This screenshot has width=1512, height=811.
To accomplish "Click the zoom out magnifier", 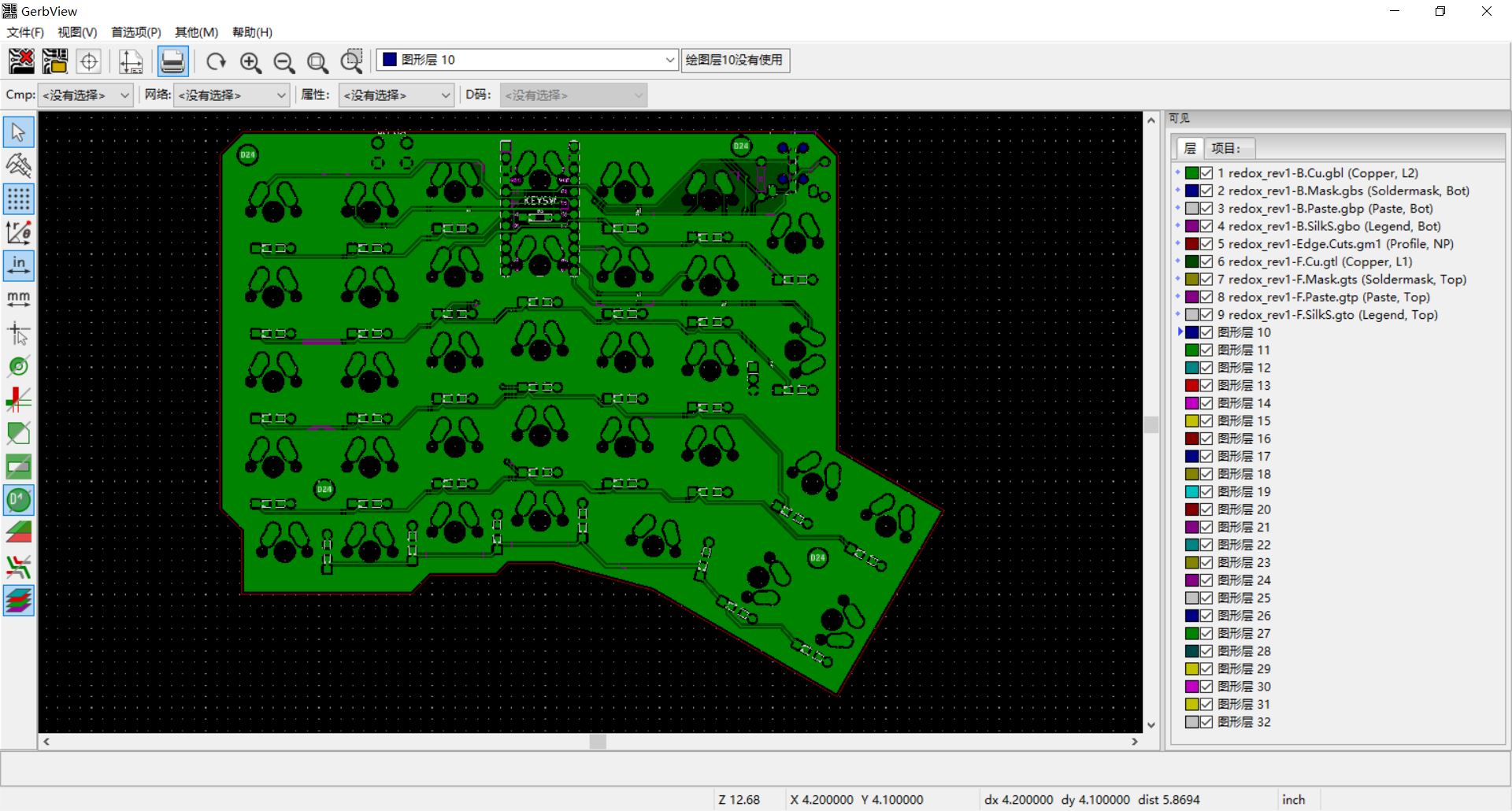I will click(283, 62).
